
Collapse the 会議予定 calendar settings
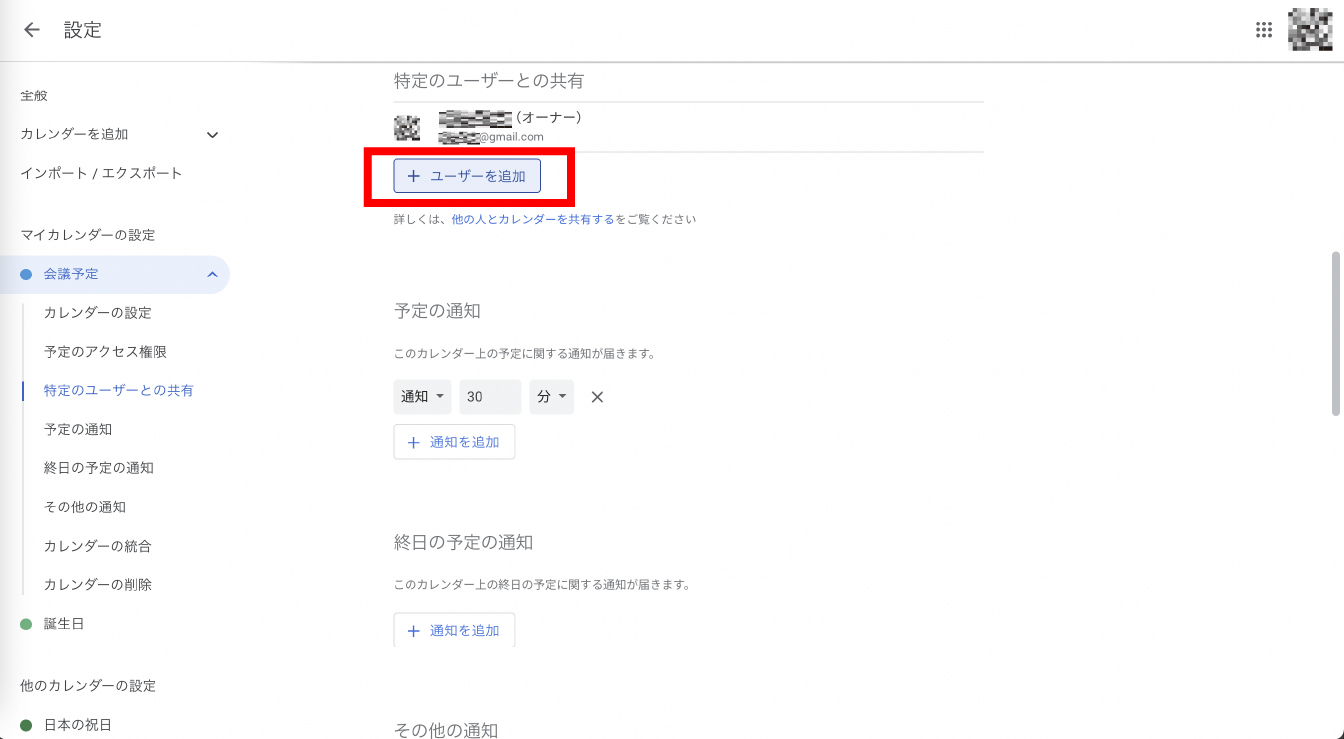[212, 274]
